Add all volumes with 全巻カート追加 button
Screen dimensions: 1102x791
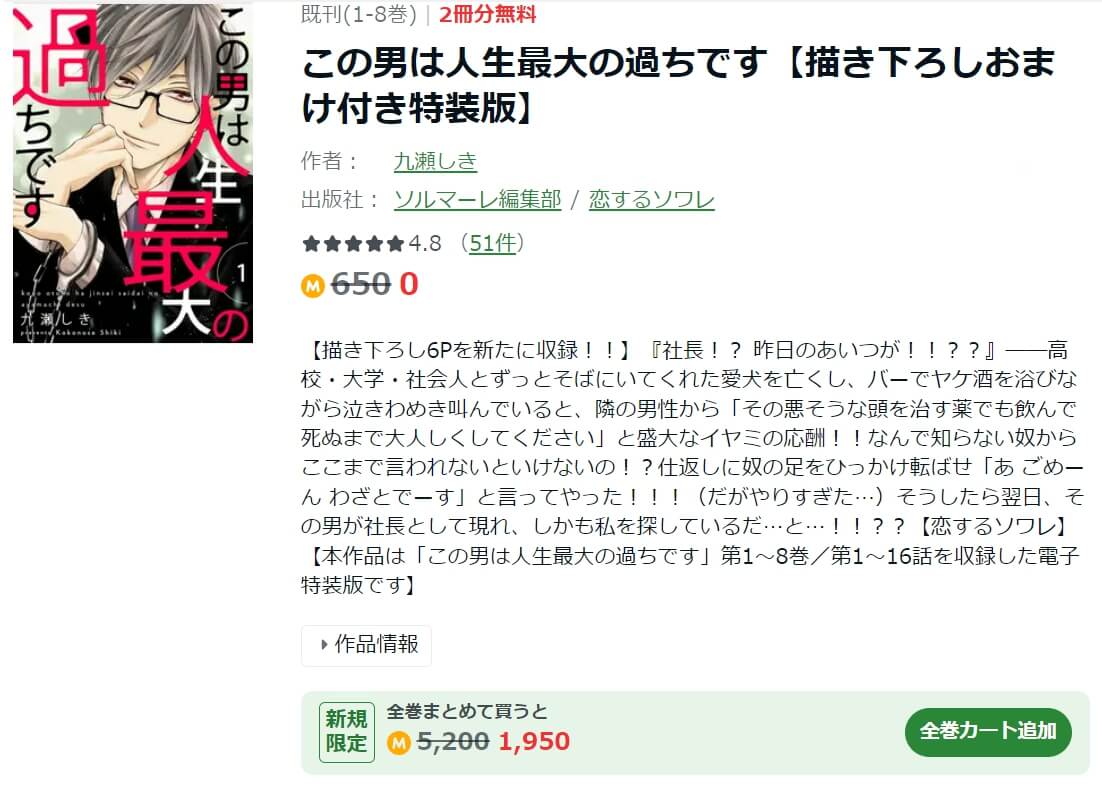tap(988, 732)
